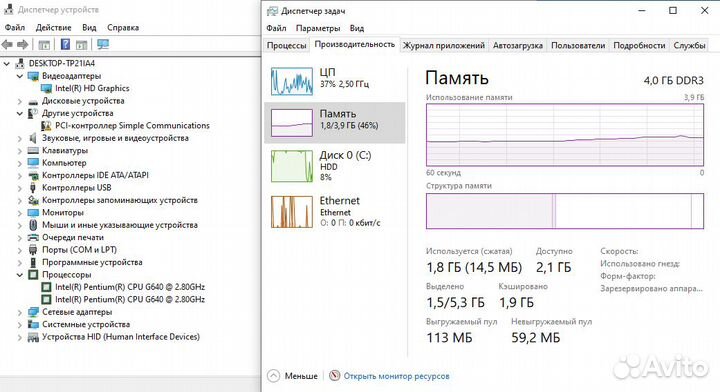
Task: Click the Дисковые устройства drive icon
Action: click(33, 101)
